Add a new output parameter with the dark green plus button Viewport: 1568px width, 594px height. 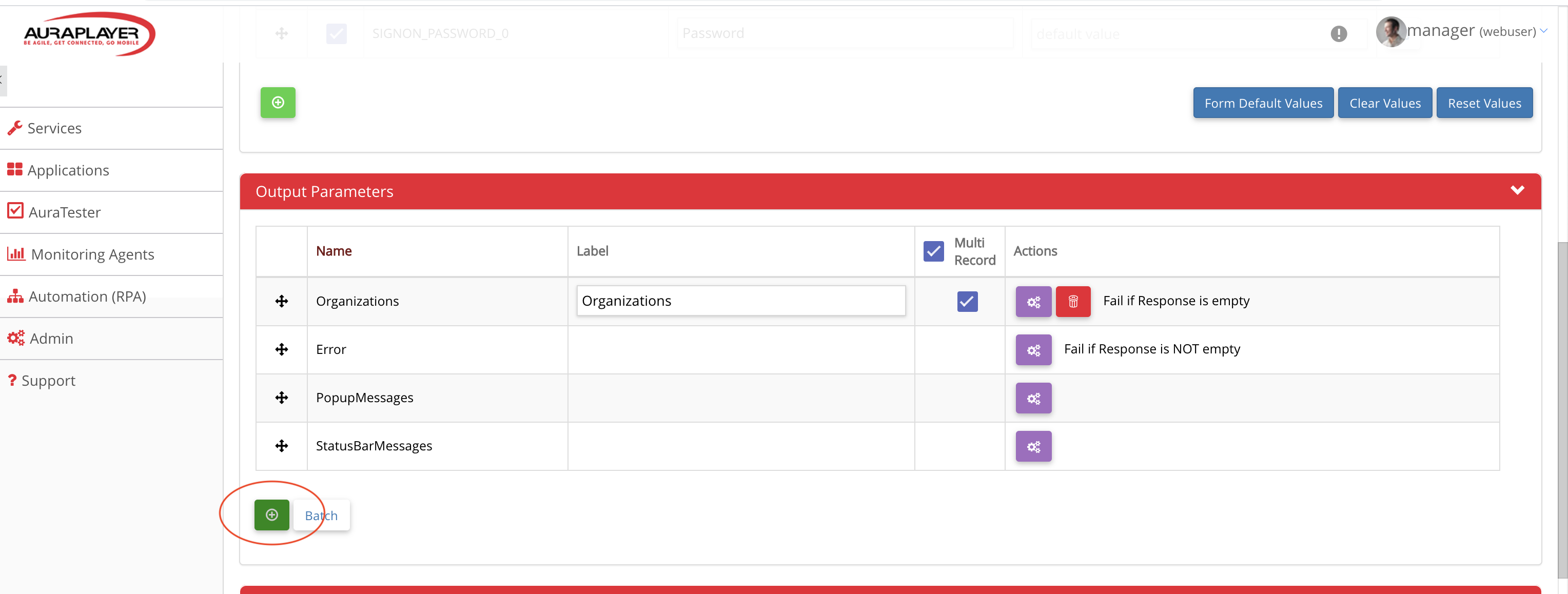pyautogui.click(x=271, y=515)
